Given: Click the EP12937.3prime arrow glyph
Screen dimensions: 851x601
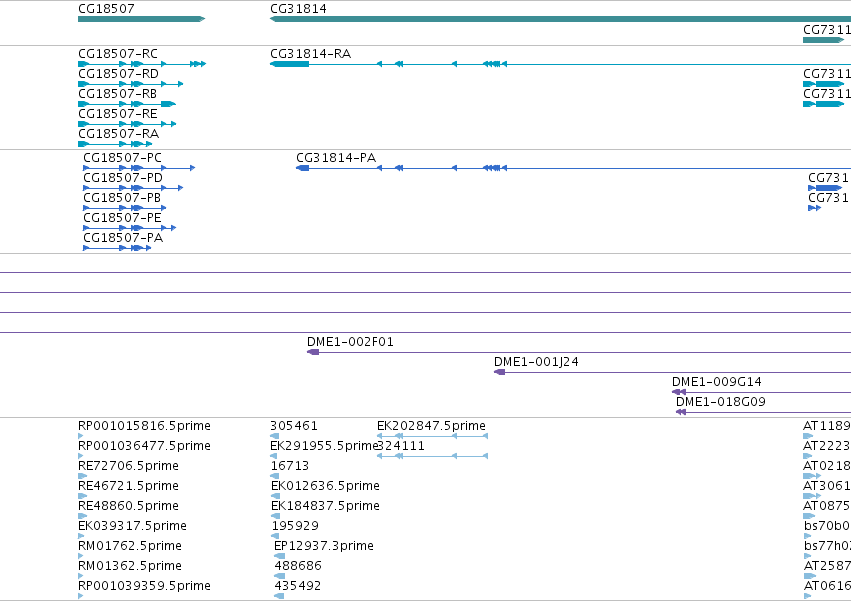Looking at the screenshot, I should click(x=280, y=556).
